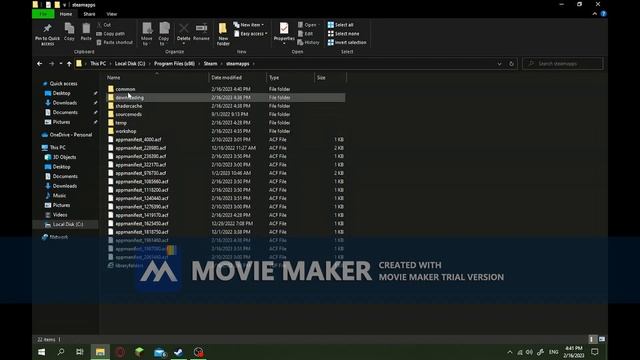Click the Paste icon in ribbon
The height and width of the screenshot is (360, 640).
click(86, 32)
